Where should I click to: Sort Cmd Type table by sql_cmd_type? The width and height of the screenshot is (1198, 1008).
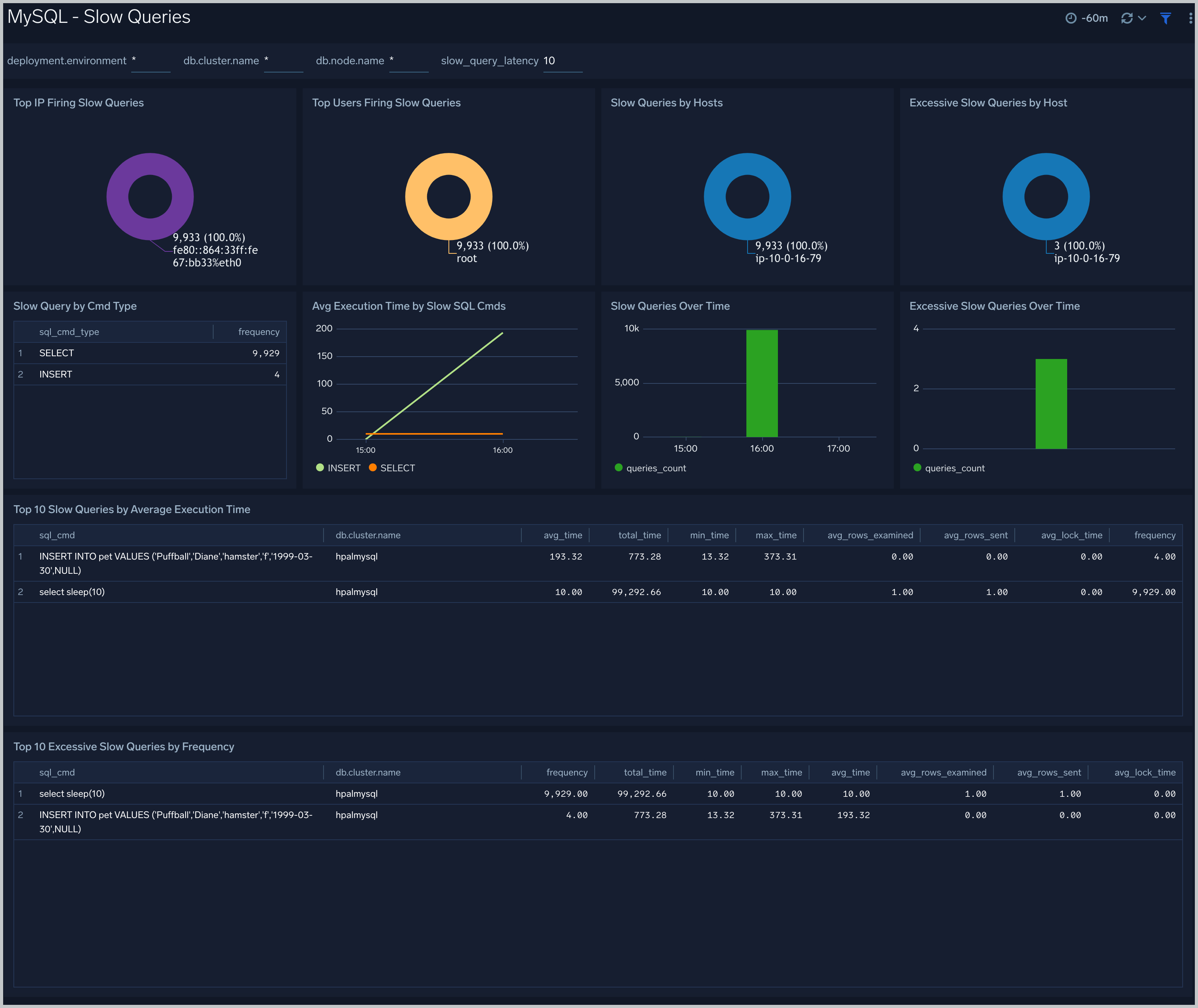69,332
